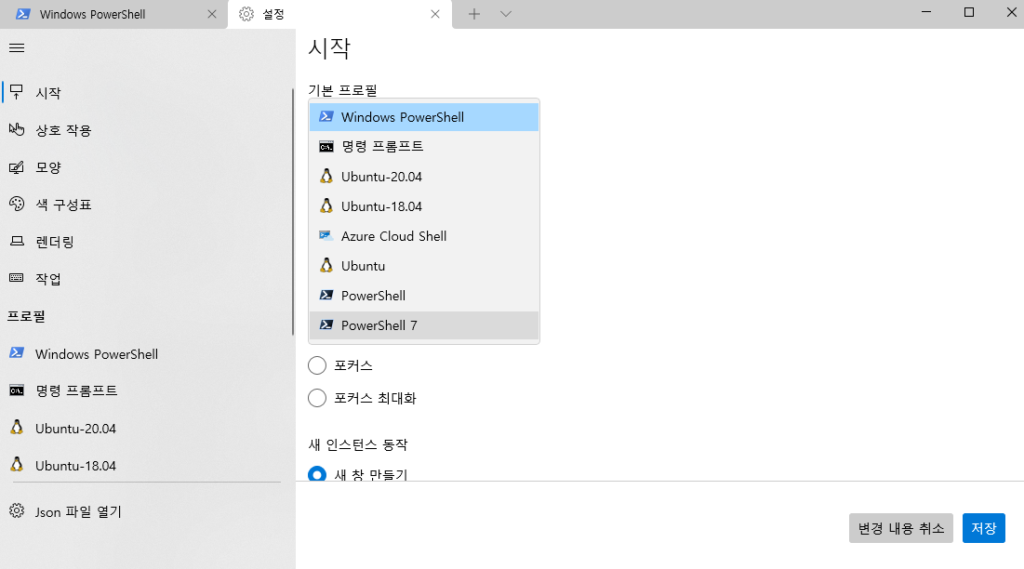Open the 색 구성표 color schemes page
This screenshot has width=1024, height=569.
pyautogui.click(x=147, y=204)
